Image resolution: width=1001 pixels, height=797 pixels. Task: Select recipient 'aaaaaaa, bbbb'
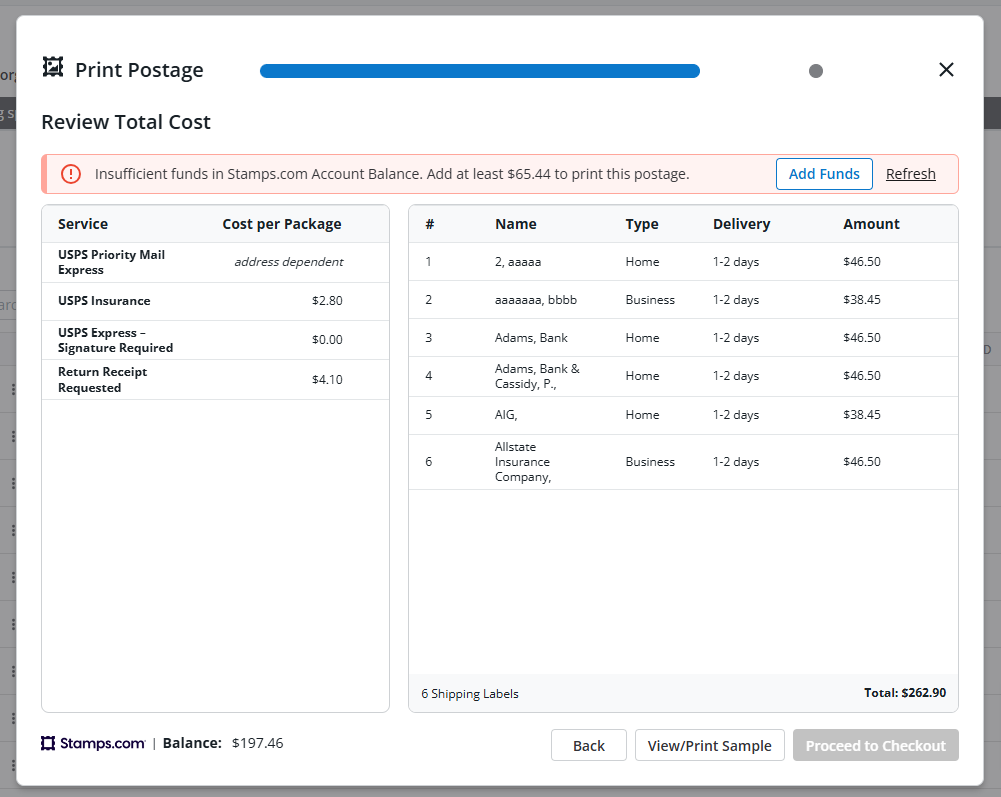[x=536, y=300]
